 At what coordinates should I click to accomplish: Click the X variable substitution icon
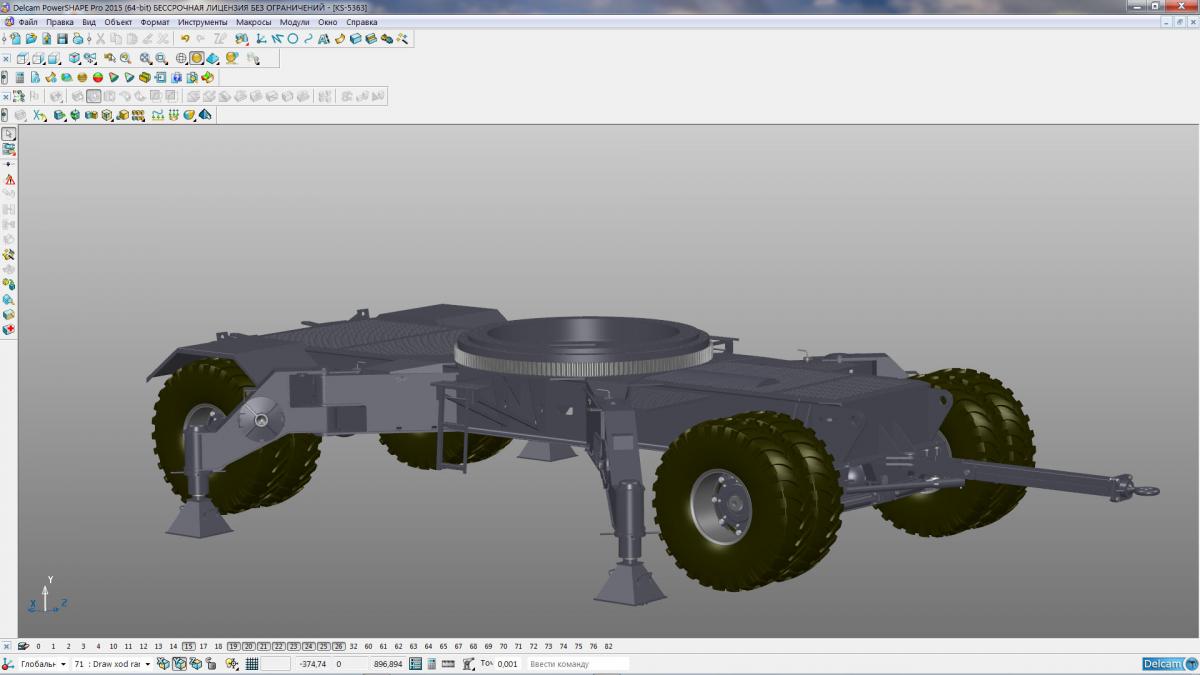pos(38,115)
